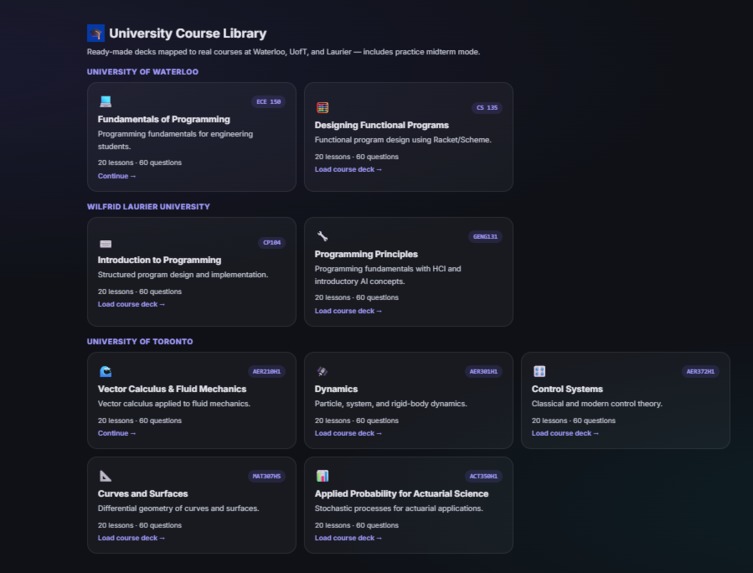Click the GENG131 course code badge
This screenshot has width=753, height=573.
point(485,236)
